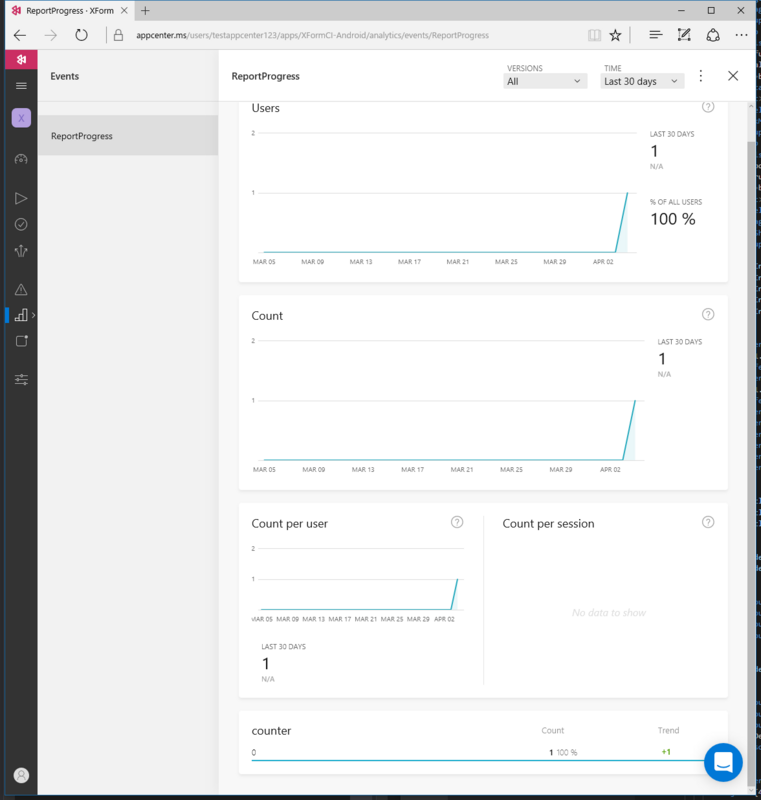The width and height of the screenshot is (761, 800).
Task: Open the Test checkmark icon in sidebar
Action: tap(21, 224)
